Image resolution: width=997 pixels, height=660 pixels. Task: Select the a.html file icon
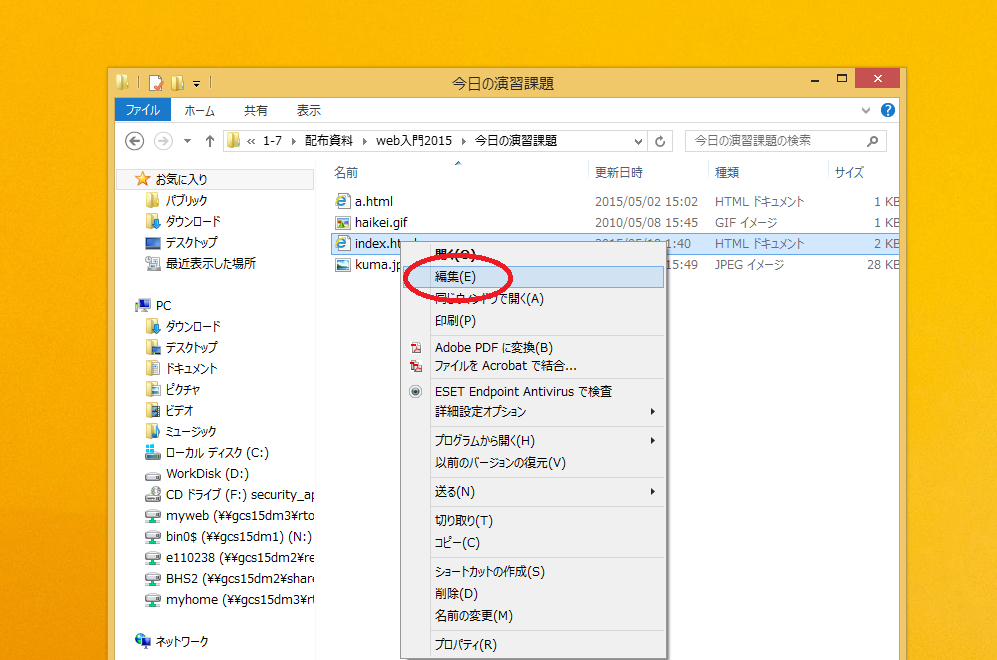click(343, 201)
